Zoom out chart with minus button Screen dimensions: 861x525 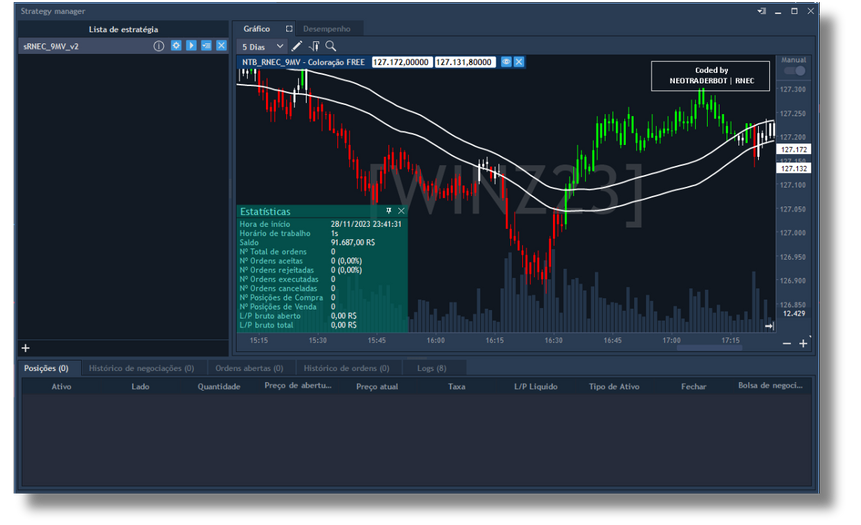(x=786, y=343)
